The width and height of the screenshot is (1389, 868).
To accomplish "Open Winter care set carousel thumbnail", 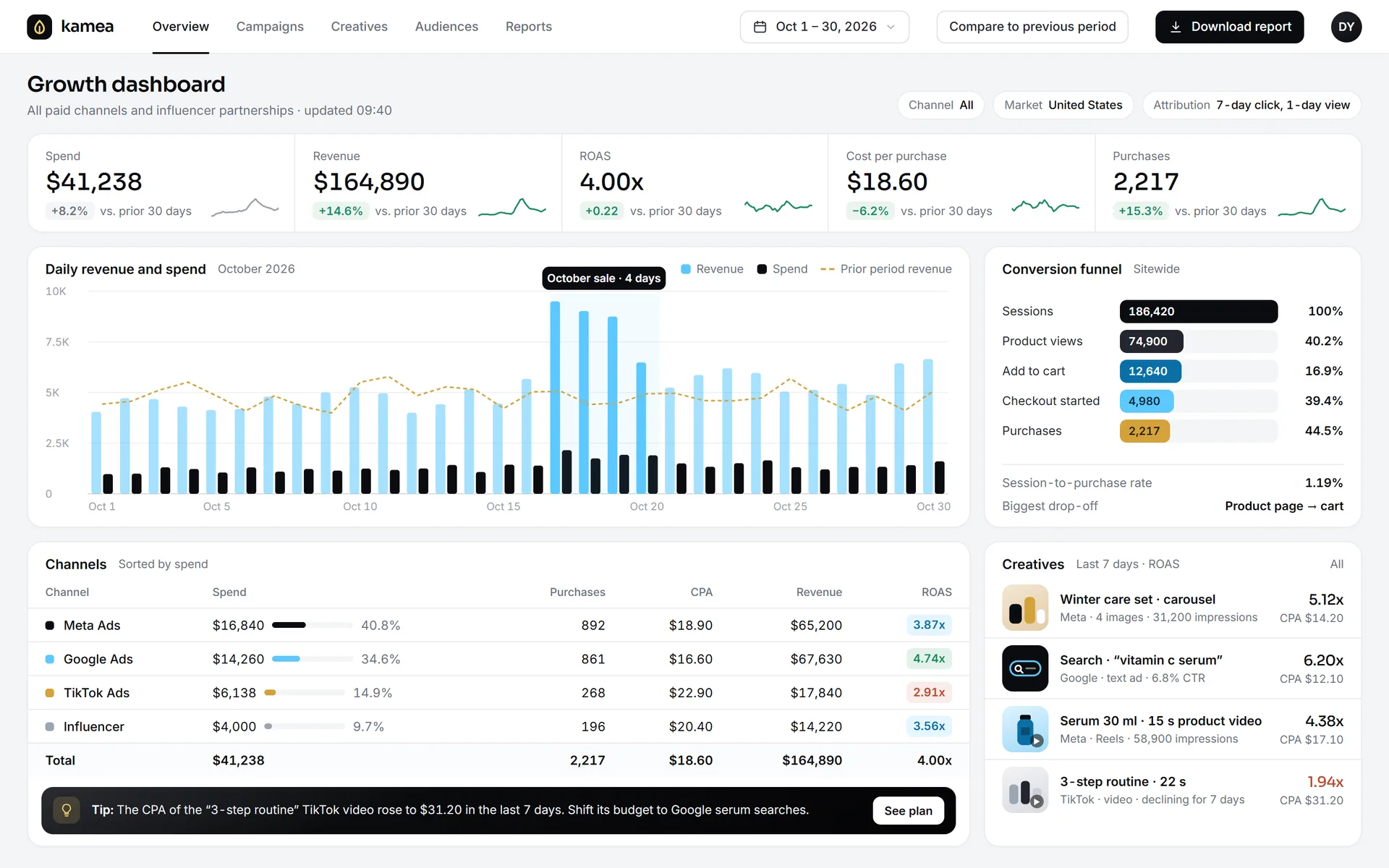I will (1025, 608).
